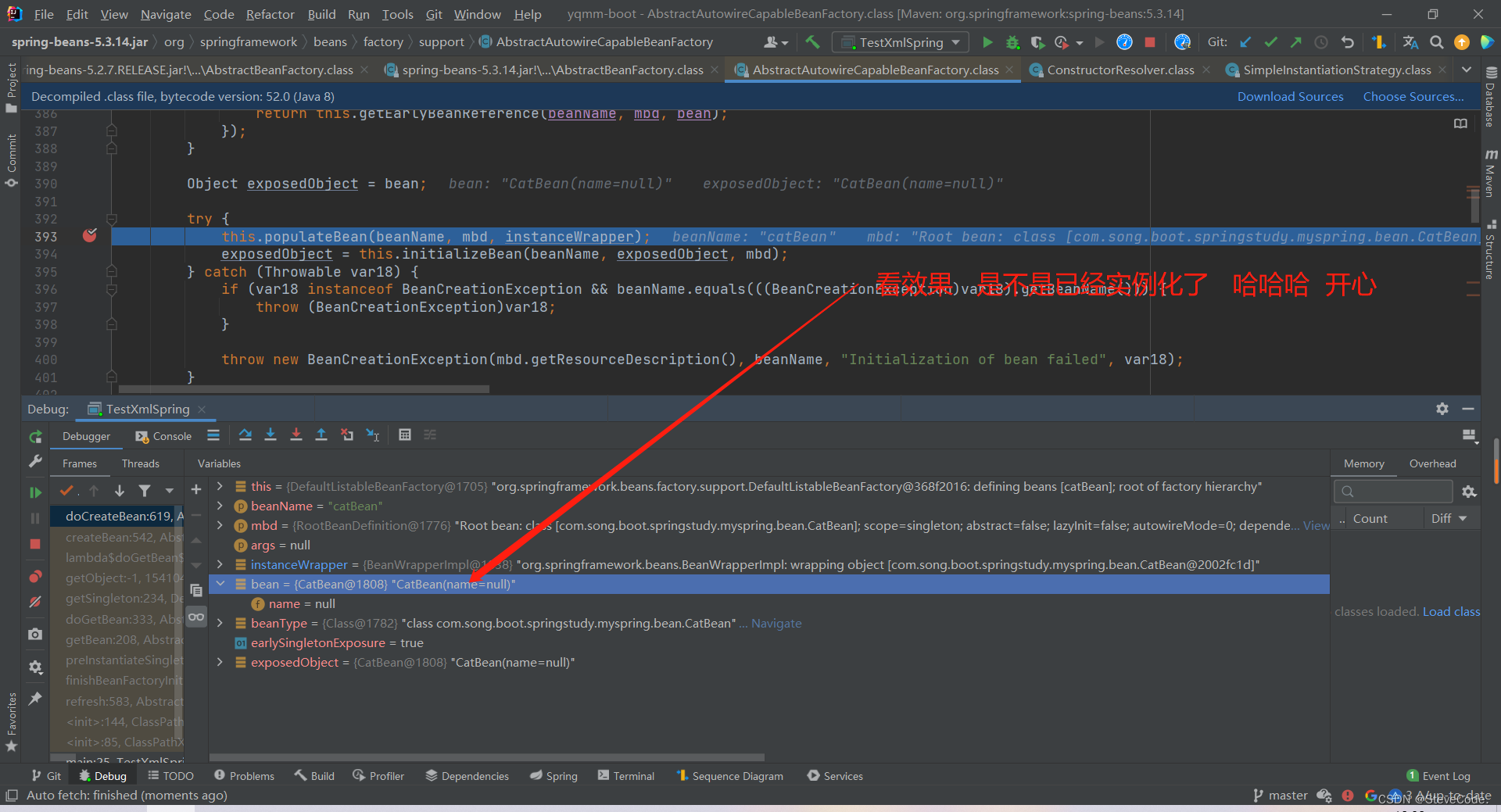The width and height of the screenshot is (1501, 812).
Task: Collapse the bean variable node
Action: point(220,584)
